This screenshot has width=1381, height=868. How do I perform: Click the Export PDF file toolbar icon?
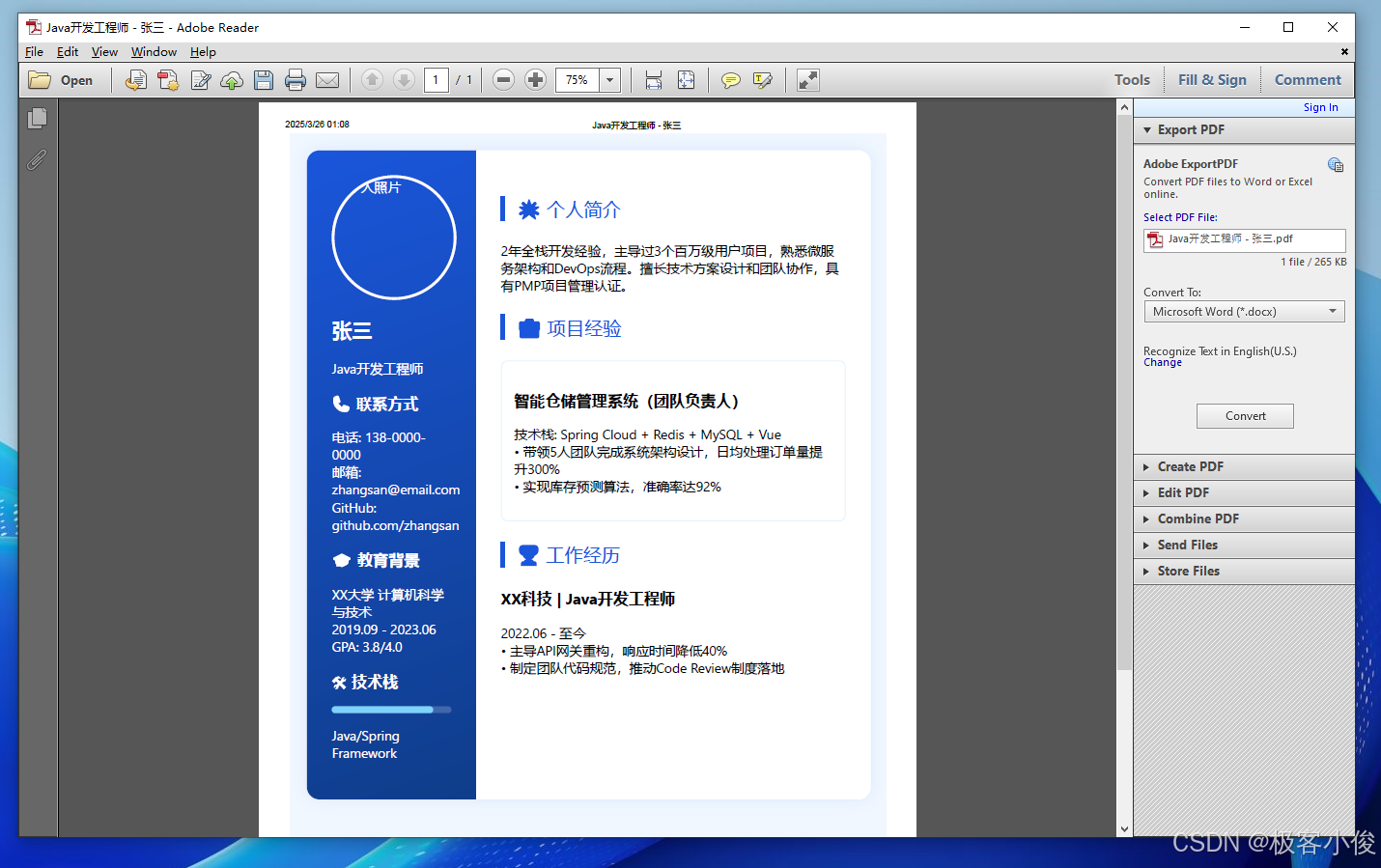click(136, 80)
